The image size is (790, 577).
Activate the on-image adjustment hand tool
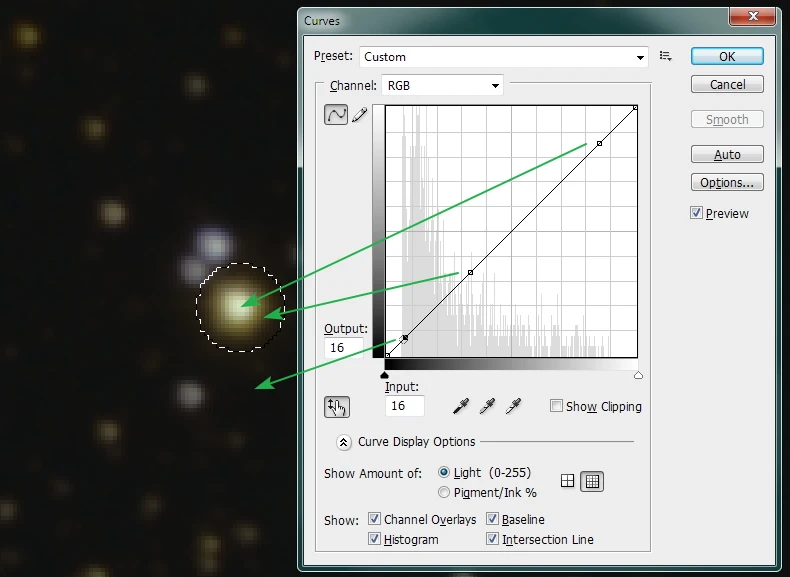(337, 406)
